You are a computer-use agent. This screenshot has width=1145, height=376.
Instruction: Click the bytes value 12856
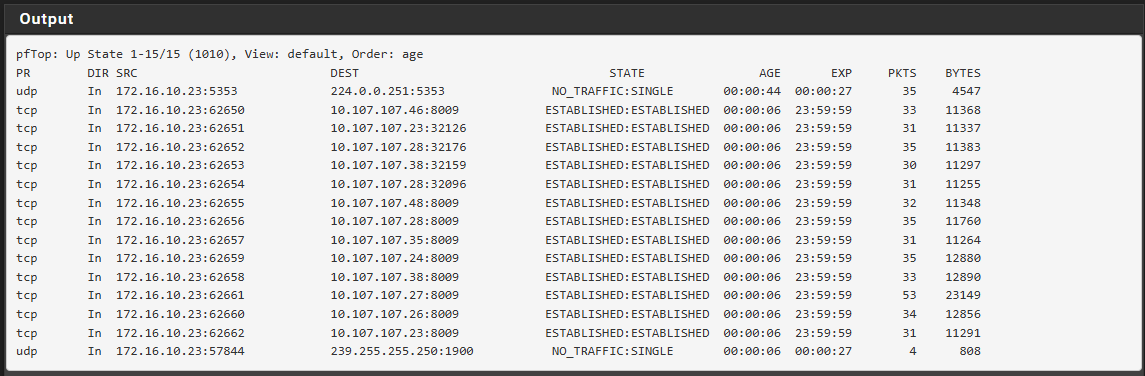coord(963,314)
